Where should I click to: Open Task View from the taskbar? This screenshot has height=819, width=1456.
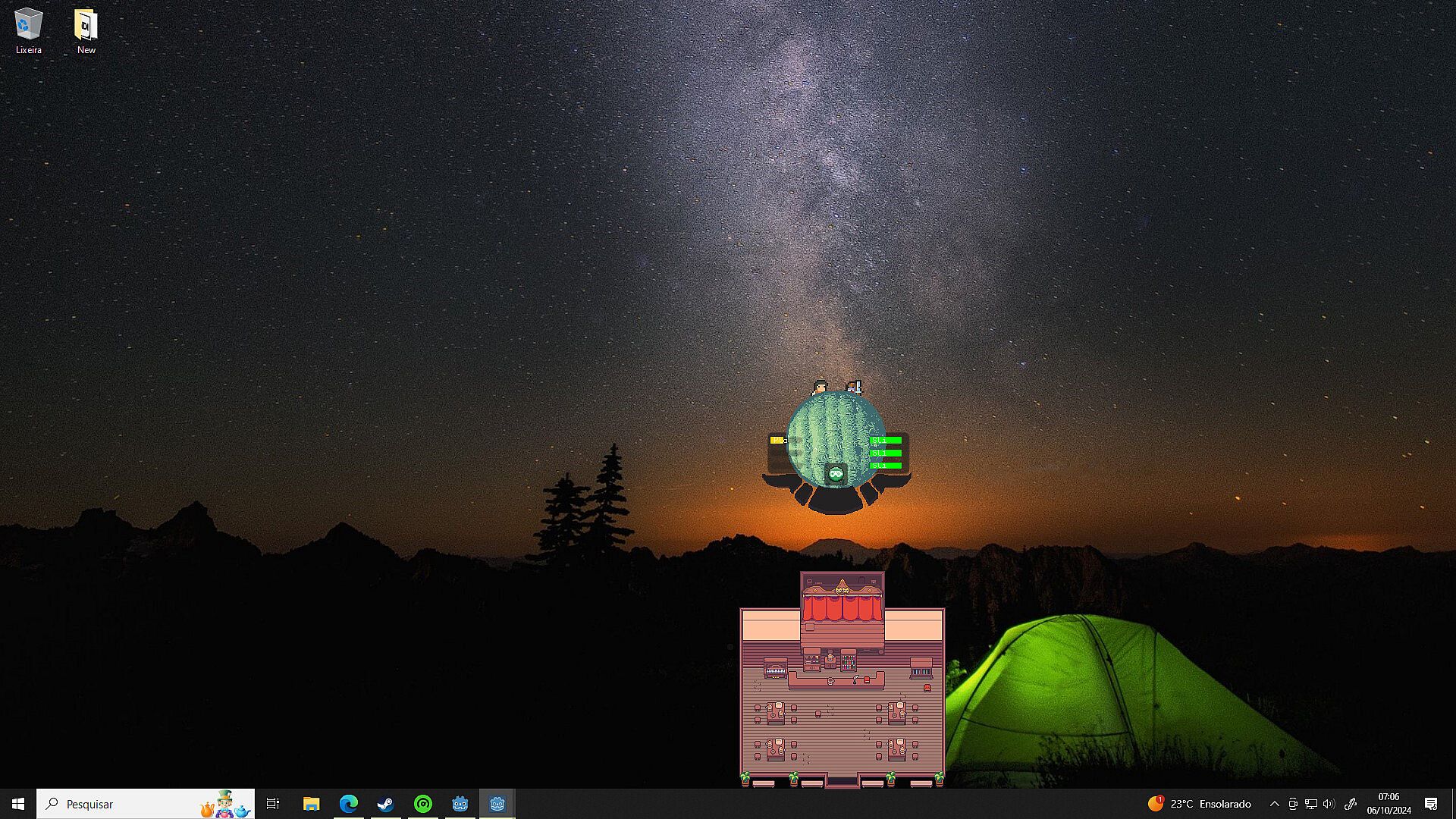click(273, 804)
